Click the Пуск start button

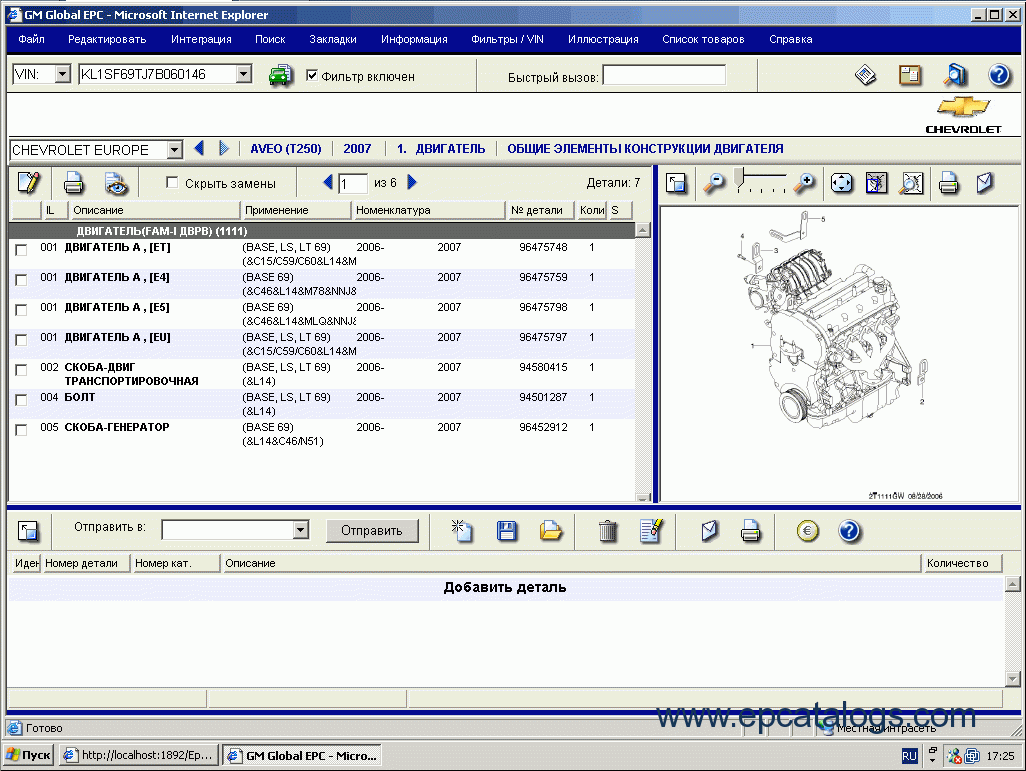29,755
